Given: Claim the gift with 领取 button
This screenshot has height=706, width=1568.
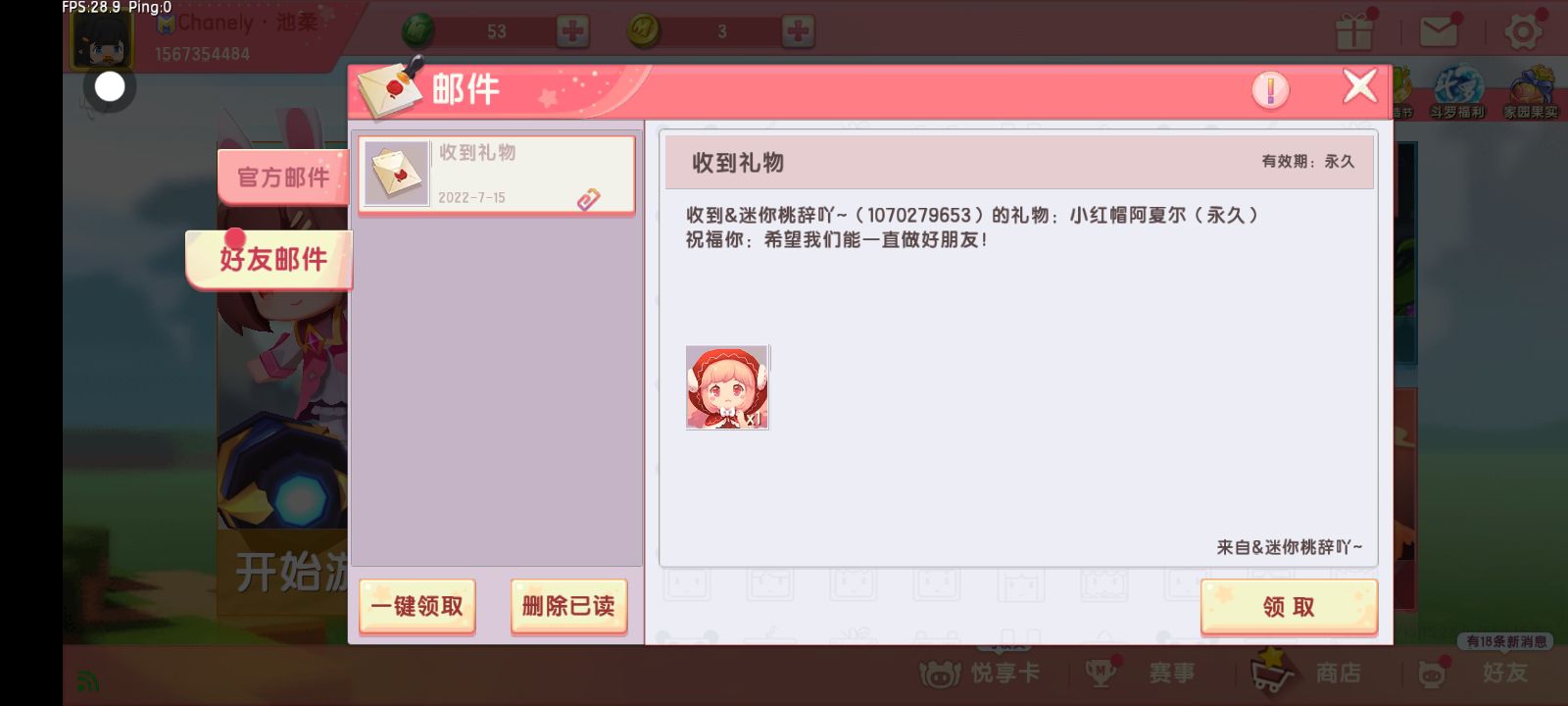Looking at the screenshot, I should [x=1289, y=606].
